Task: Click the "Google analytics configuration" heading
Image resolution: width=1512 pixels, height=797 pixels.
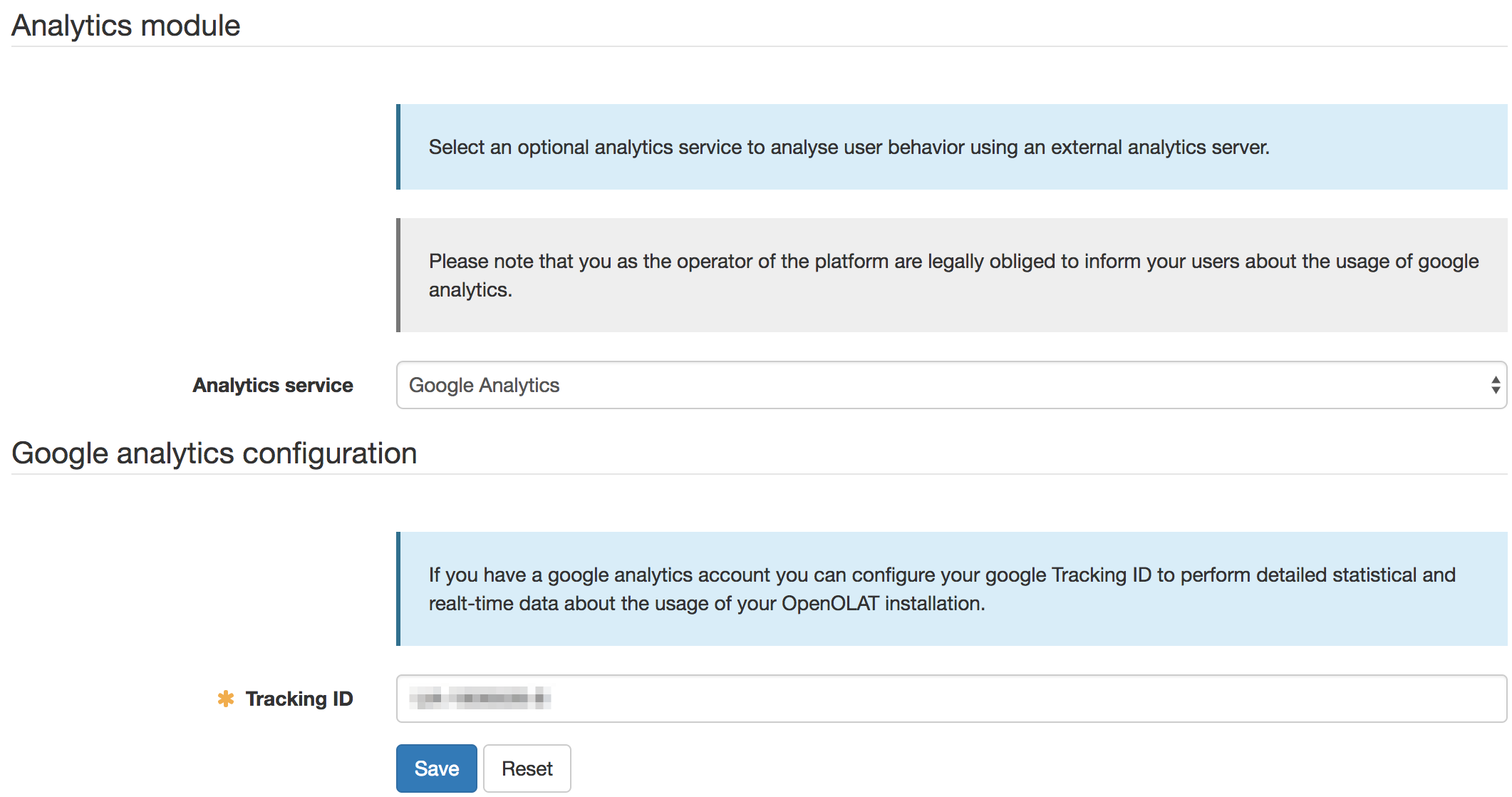Action: [x=214, y=453]
